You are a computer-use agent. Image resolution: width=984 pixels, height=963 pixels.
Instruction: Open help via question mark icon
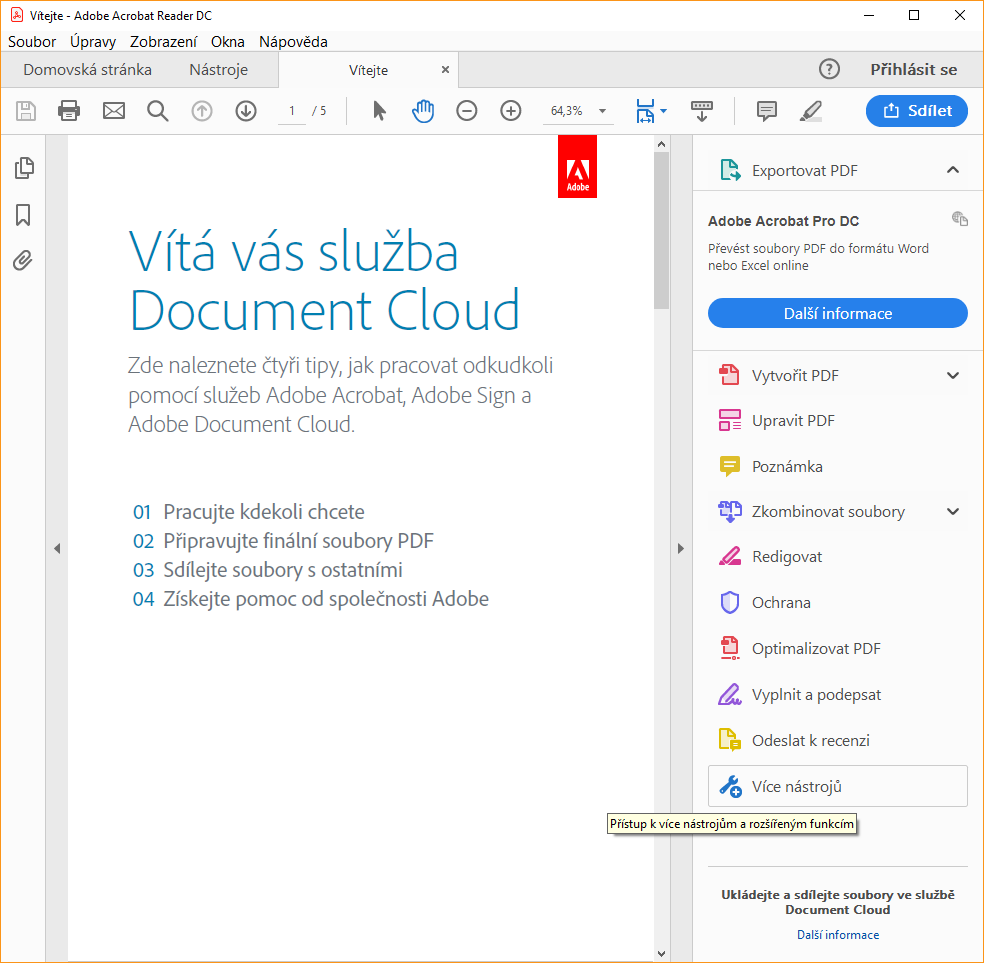pos(829,69)
